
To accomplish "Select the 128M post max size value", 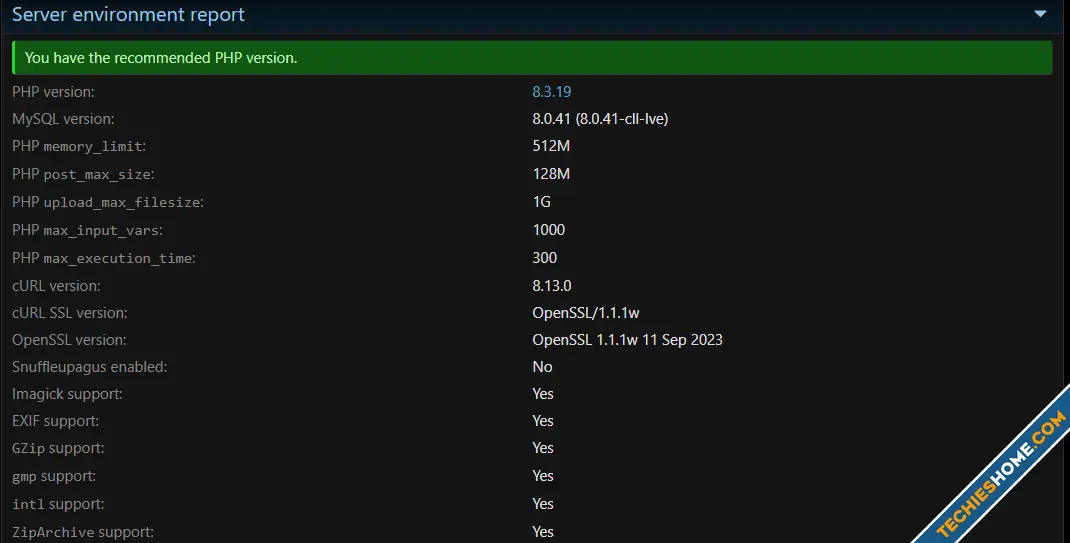I will click(551, 174).
